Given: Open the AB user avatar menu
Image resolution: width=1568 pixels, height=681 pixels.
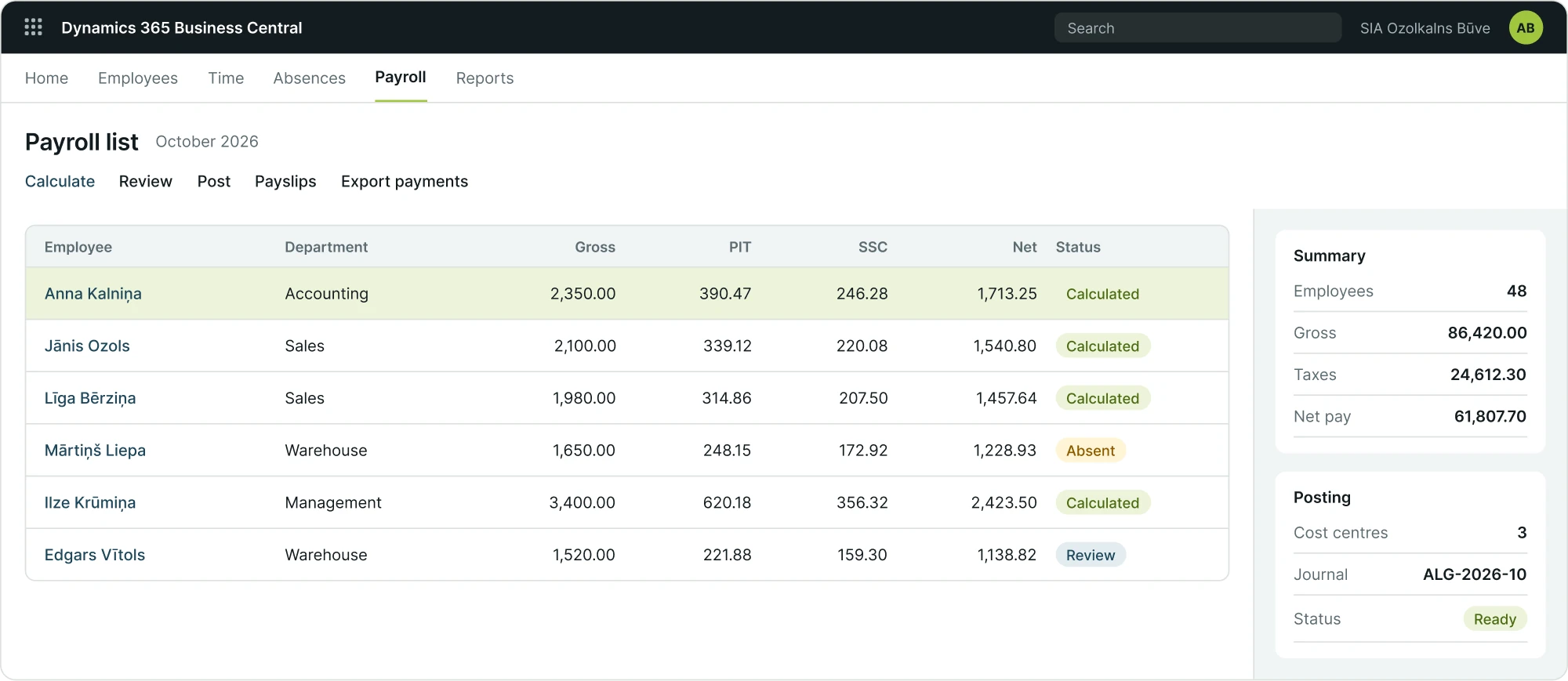Looking at the screenshot, I should click(1526, 27).
